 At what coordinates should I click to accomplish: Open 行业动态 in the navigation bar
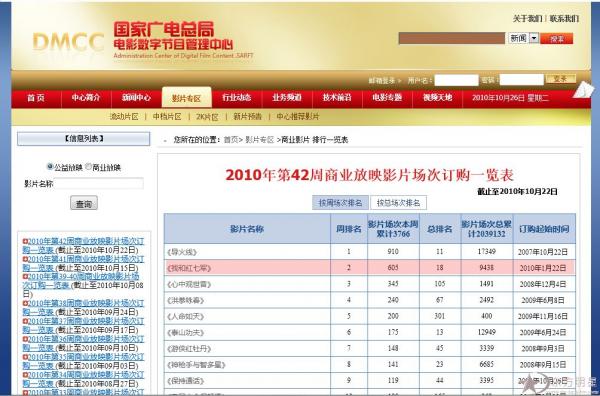(236, 98)
